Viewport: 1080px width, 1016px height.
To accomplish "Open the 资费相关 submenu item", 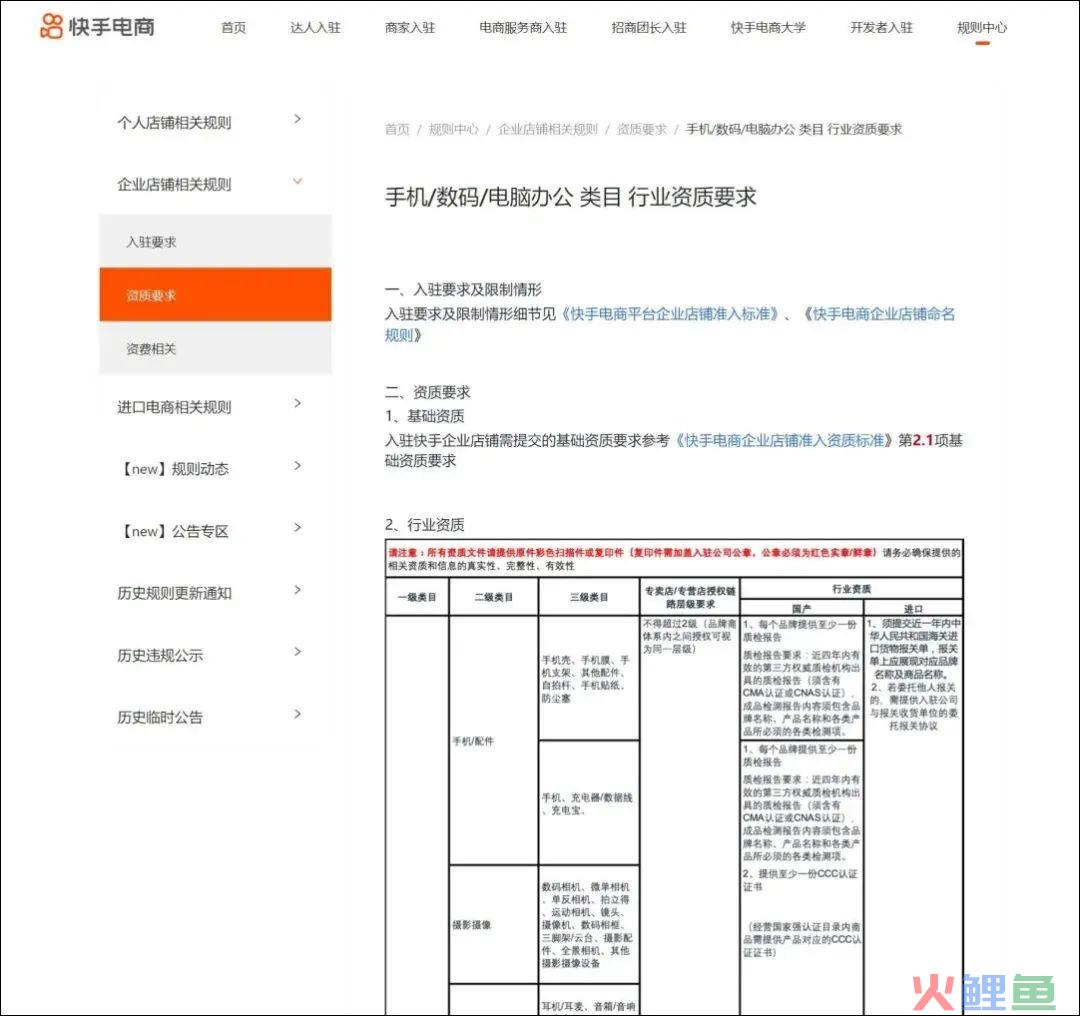I will tap(215, 349).
